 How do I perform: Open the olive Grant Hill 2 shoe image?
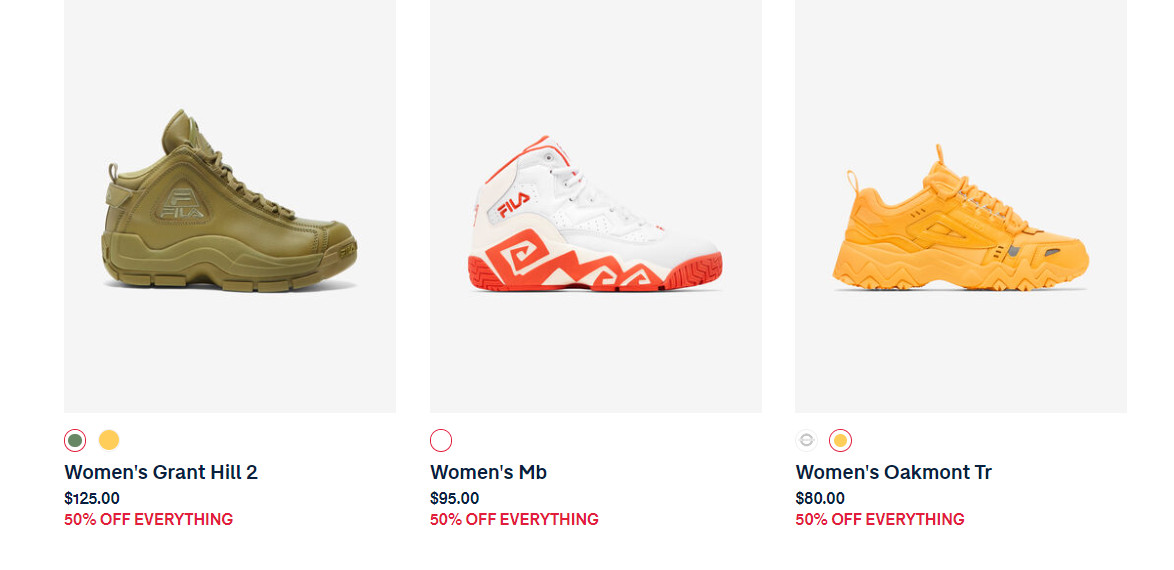coord(230,206)
